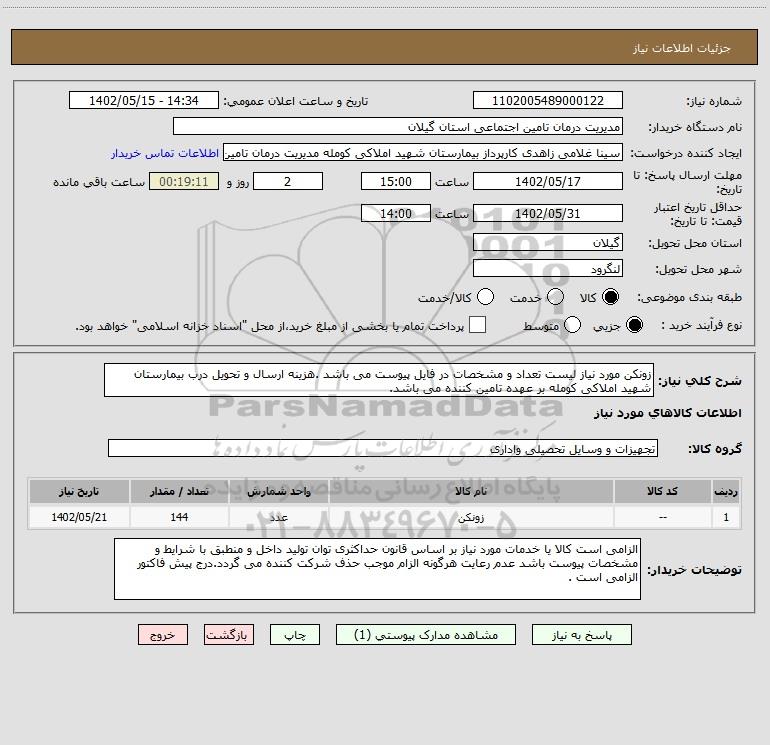Click the تعداد / مقدار column header
Screen dimensions: 770x745
click(179, 491)
